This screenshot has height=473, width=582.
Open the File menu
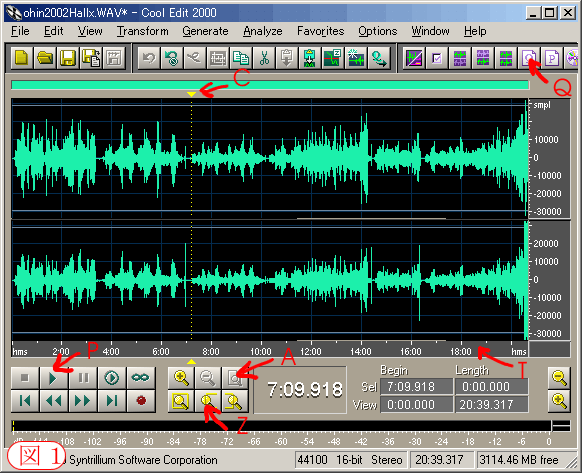pos(20,31)
